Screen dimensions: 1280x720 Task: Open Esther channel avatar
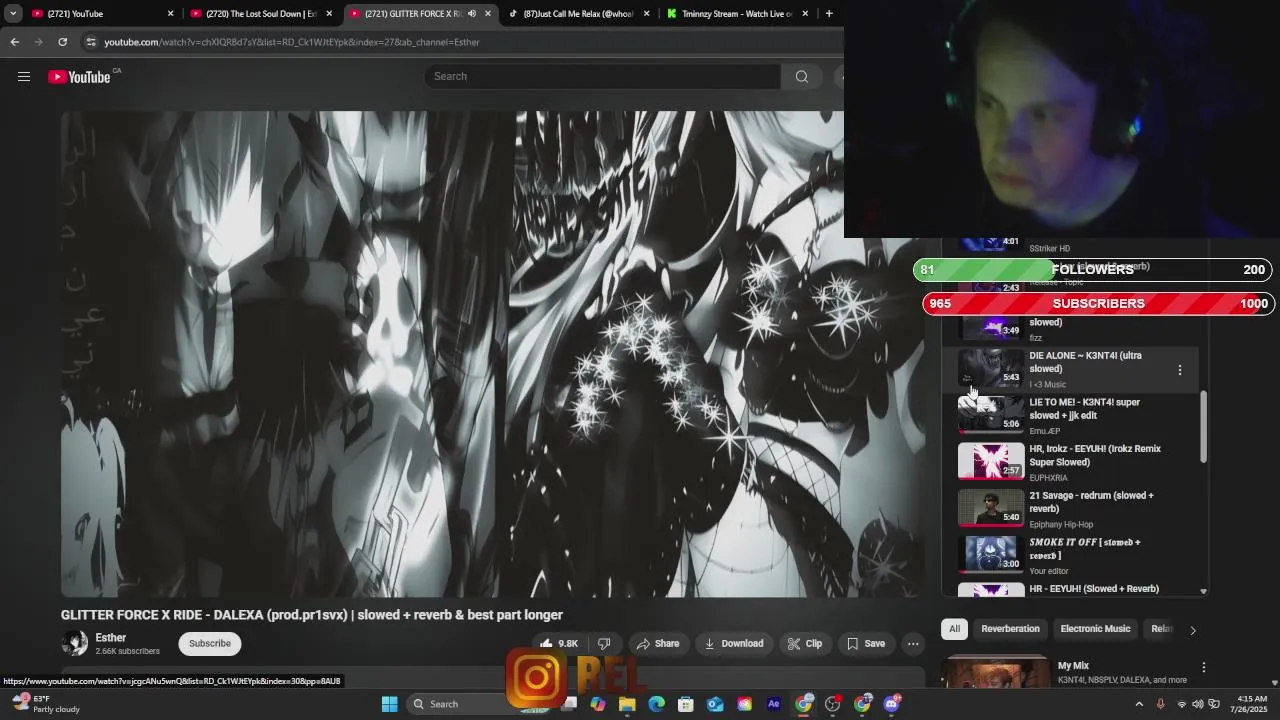(x=74, y=643)
